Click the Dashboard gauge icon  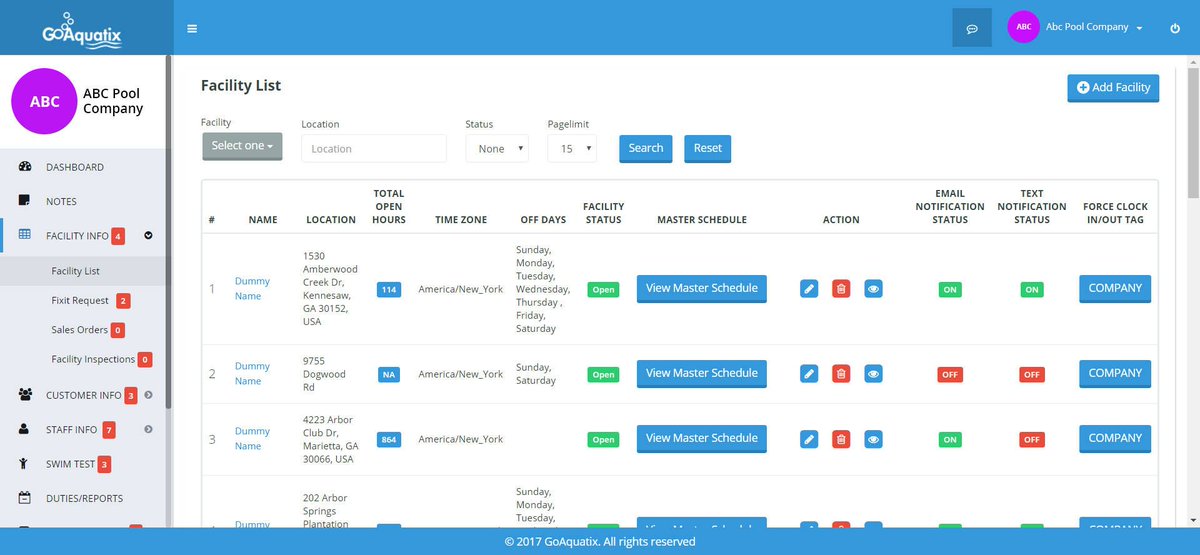pos(25,167)
